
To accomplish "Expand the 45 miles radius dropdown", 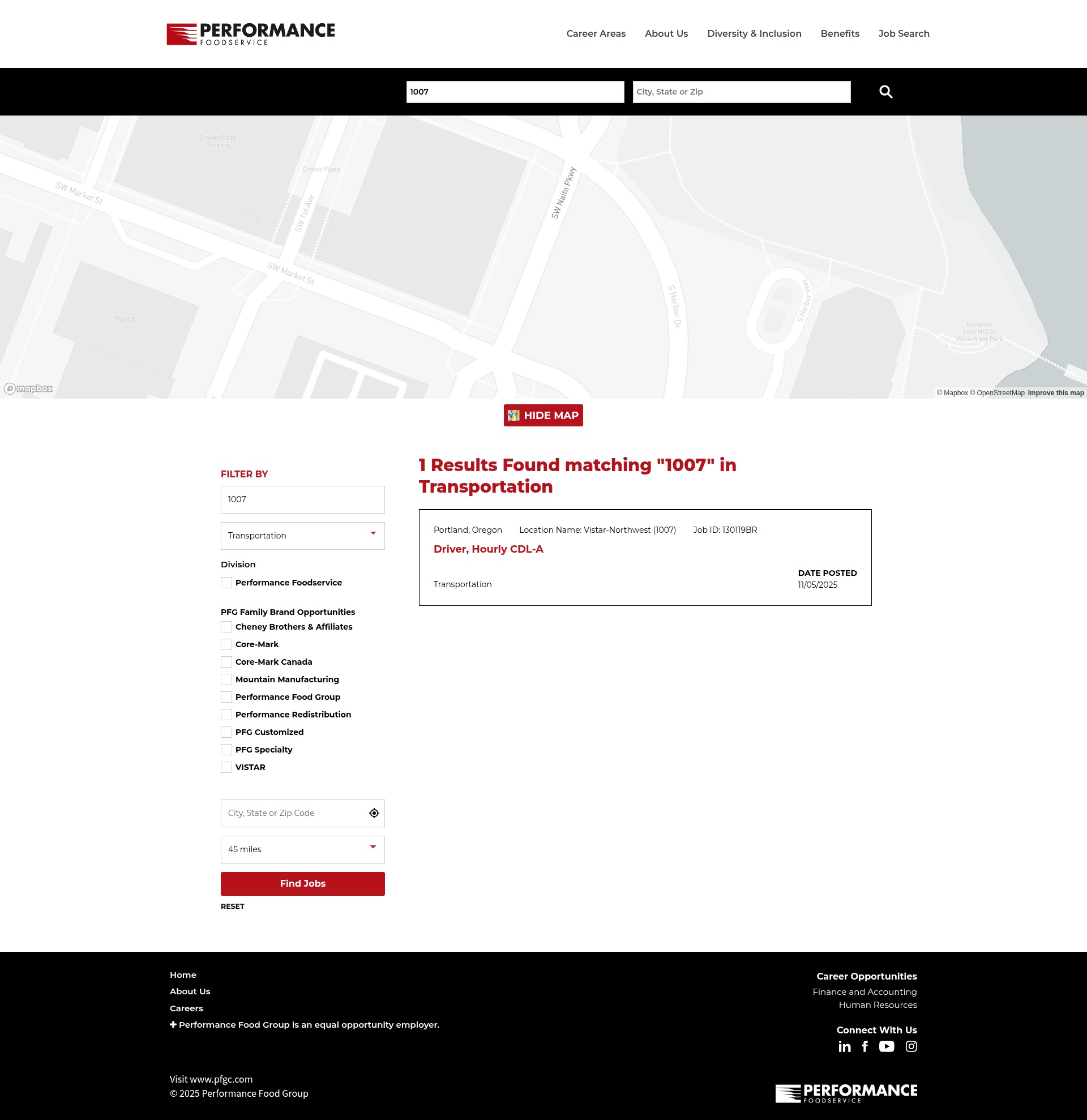I will [303, 850].
